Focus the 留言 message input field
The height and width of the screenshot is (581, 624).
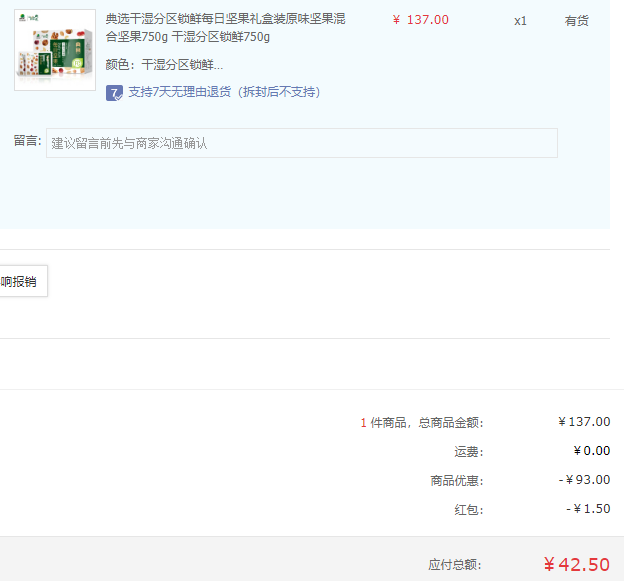click(x=301, y=143)
